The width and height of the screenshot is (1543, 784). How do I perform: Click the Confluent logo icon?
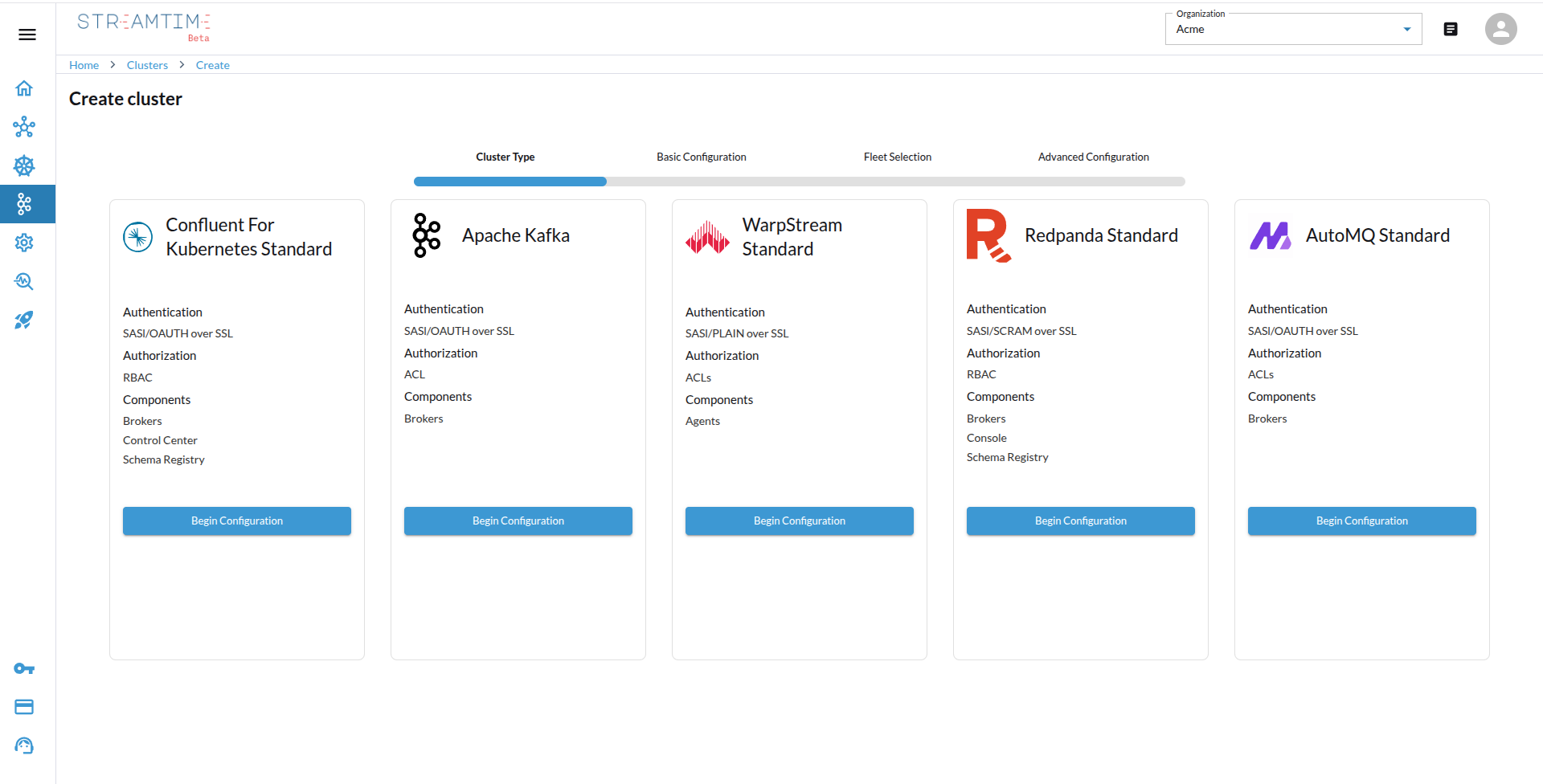(x=138, y=237)
